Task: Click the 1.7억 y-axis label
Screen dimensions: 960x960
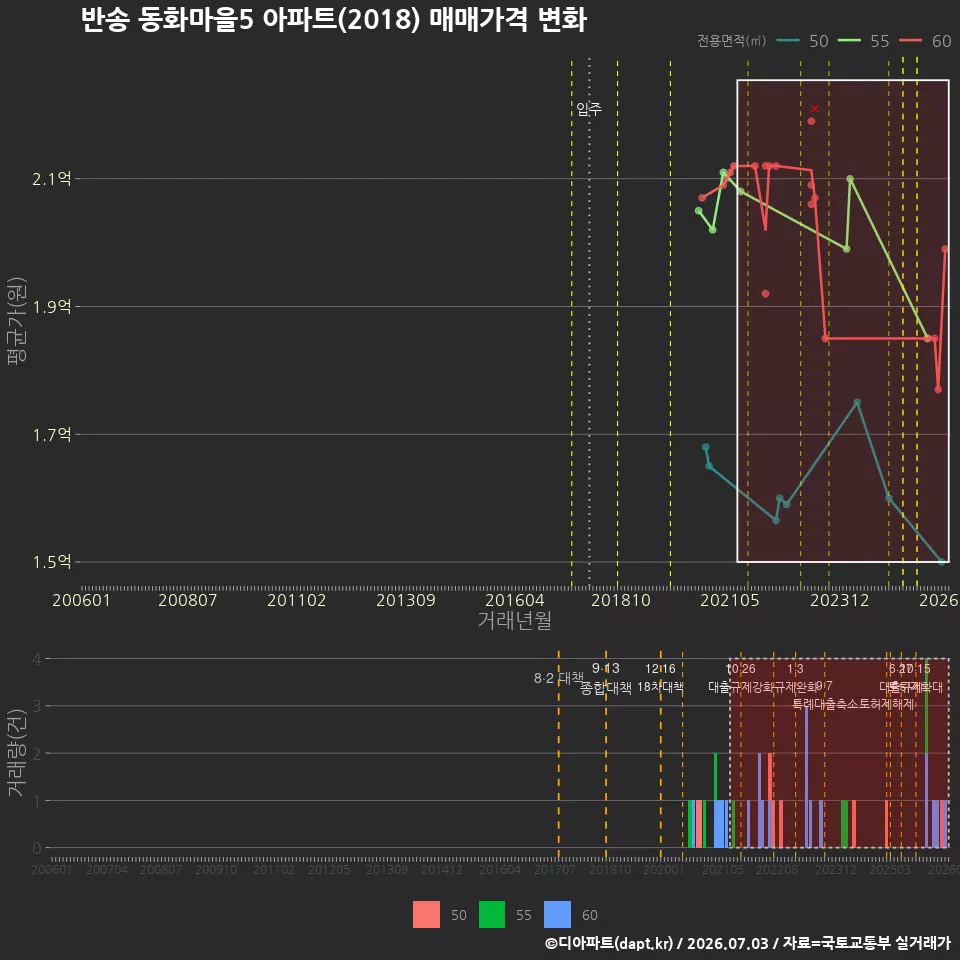Action: [x=52, y=435]
